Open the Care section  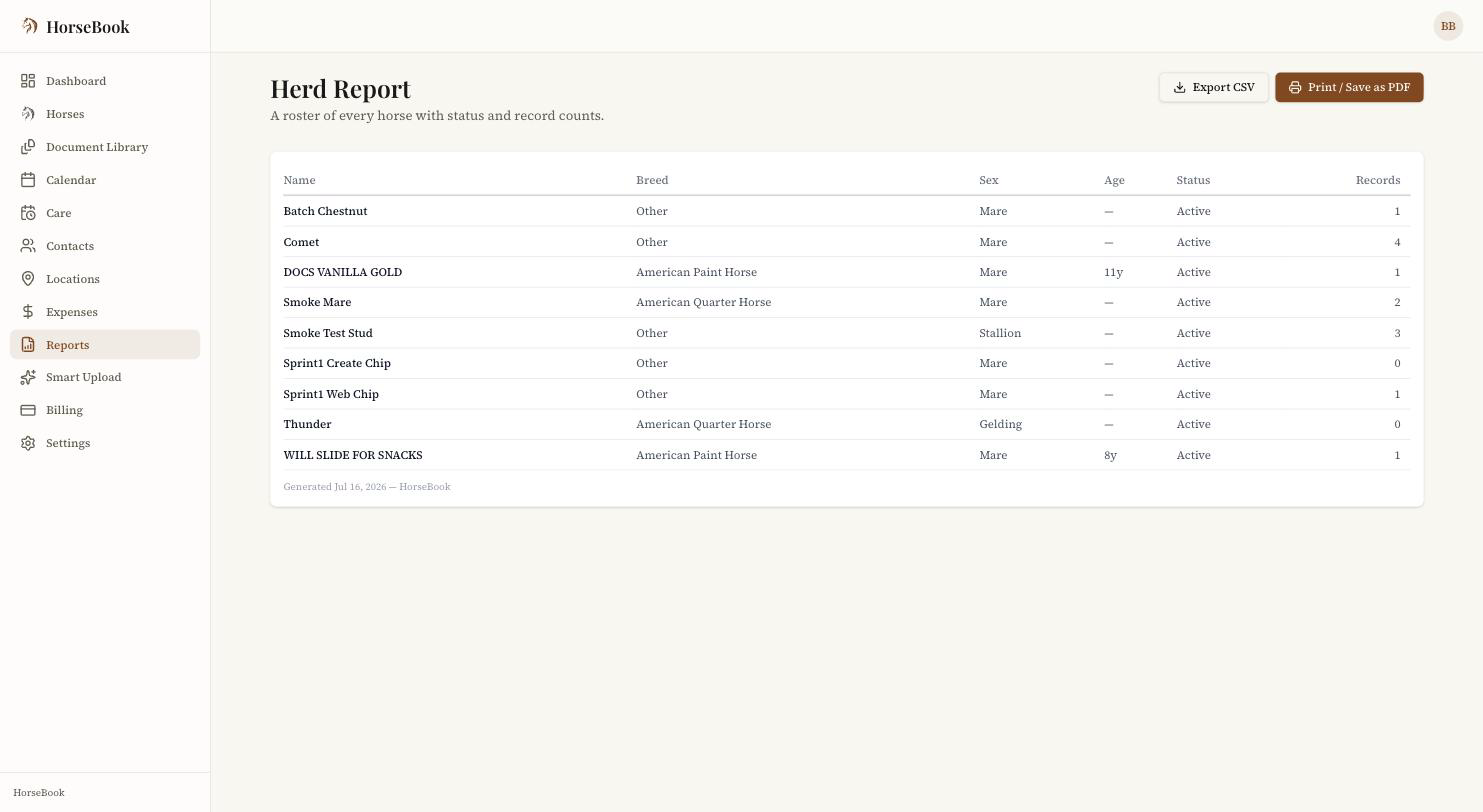point(105,213)
